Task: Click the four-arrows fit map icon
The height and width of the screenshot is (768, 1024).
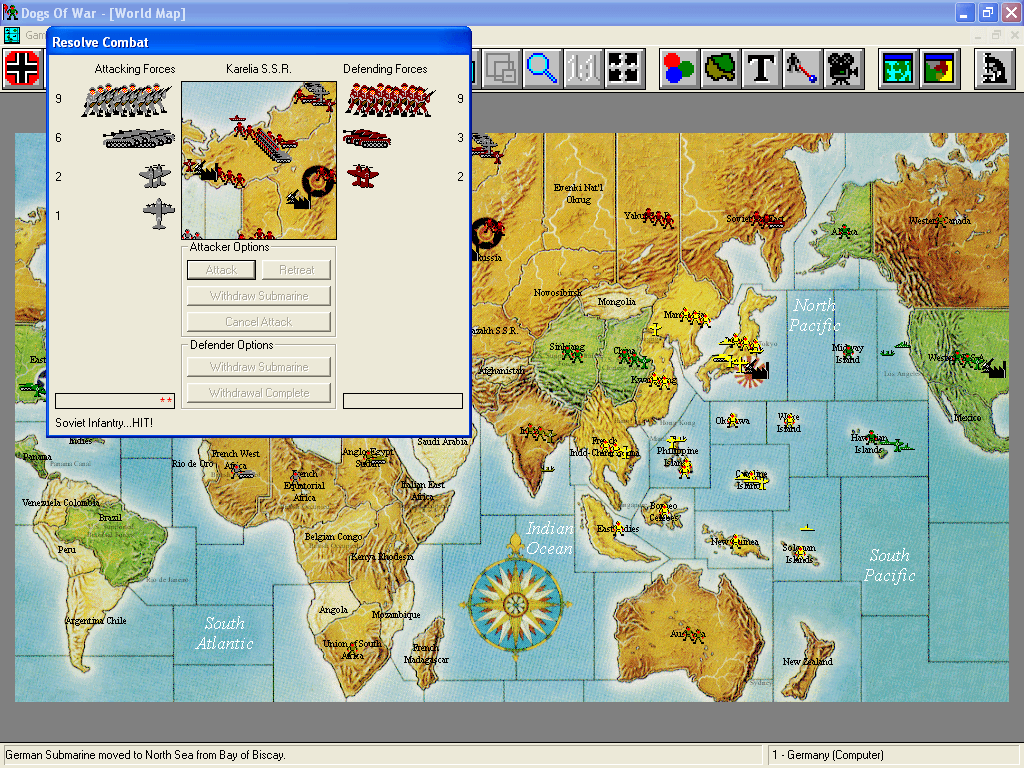Action: coord(623,69)
